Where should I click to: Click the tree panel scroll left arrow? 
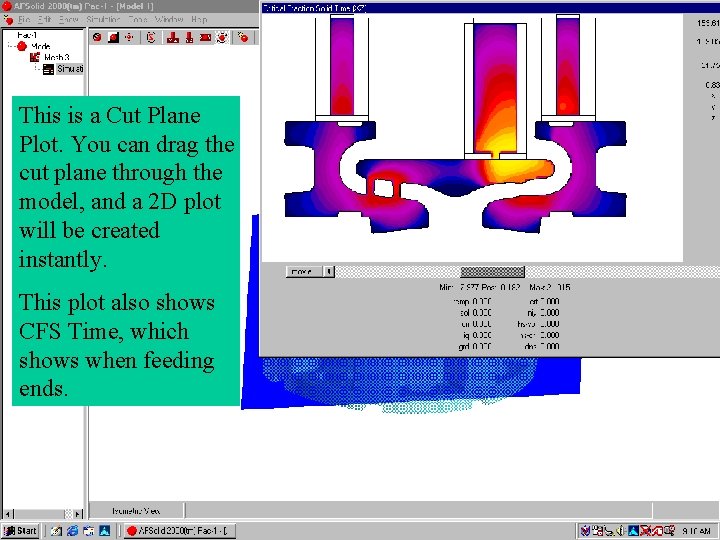(x=7, y=514)
